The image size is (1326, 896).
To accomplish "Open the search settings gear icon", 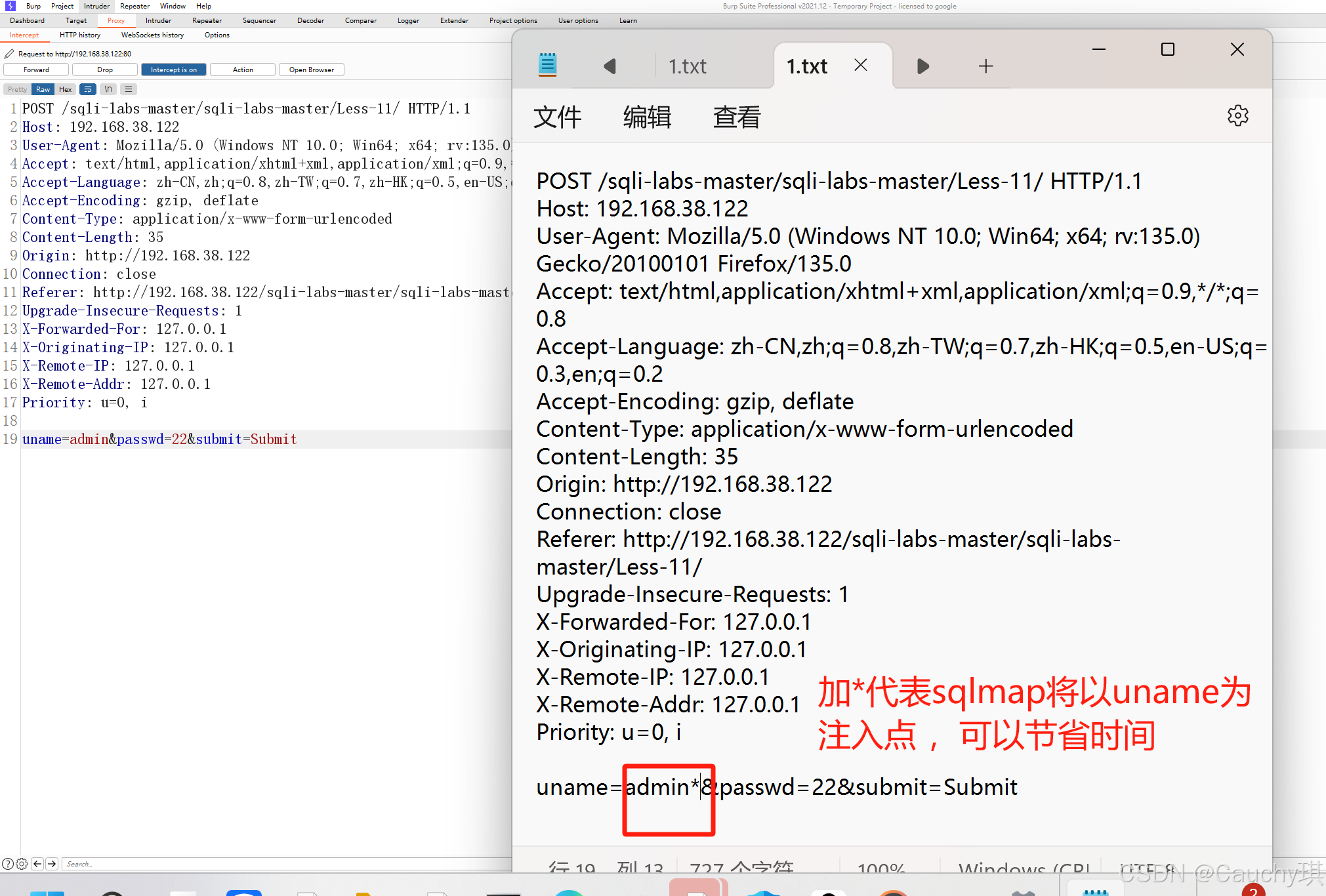I will 22,864.
